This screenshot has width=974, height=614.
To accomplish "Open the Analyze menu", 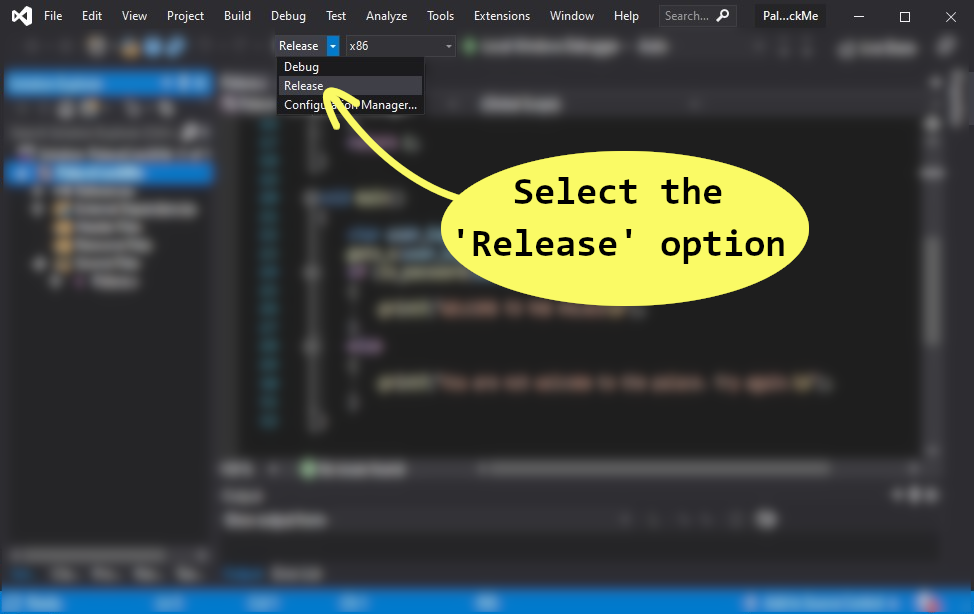I will [386, 16].
